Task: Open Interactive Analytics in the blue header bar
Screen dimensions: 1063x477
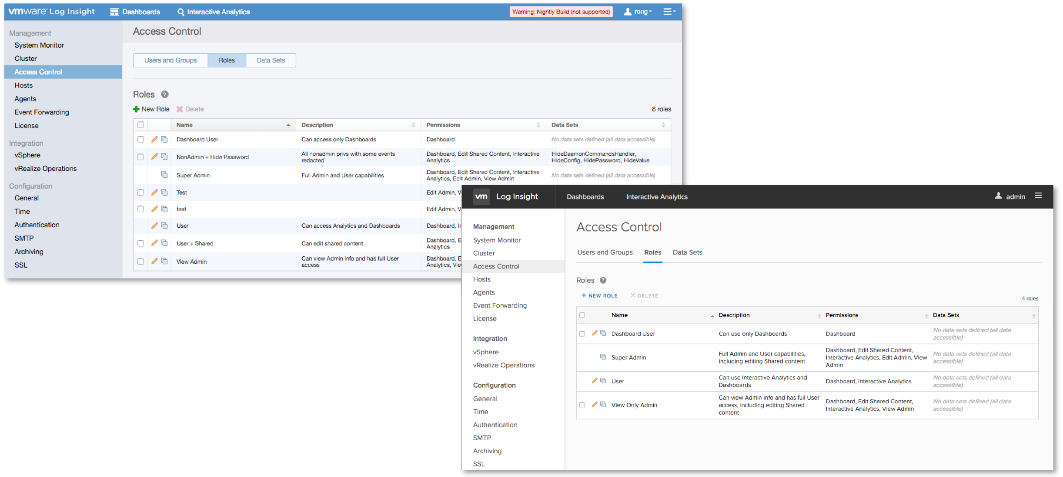Action: (x=213, y=12)
